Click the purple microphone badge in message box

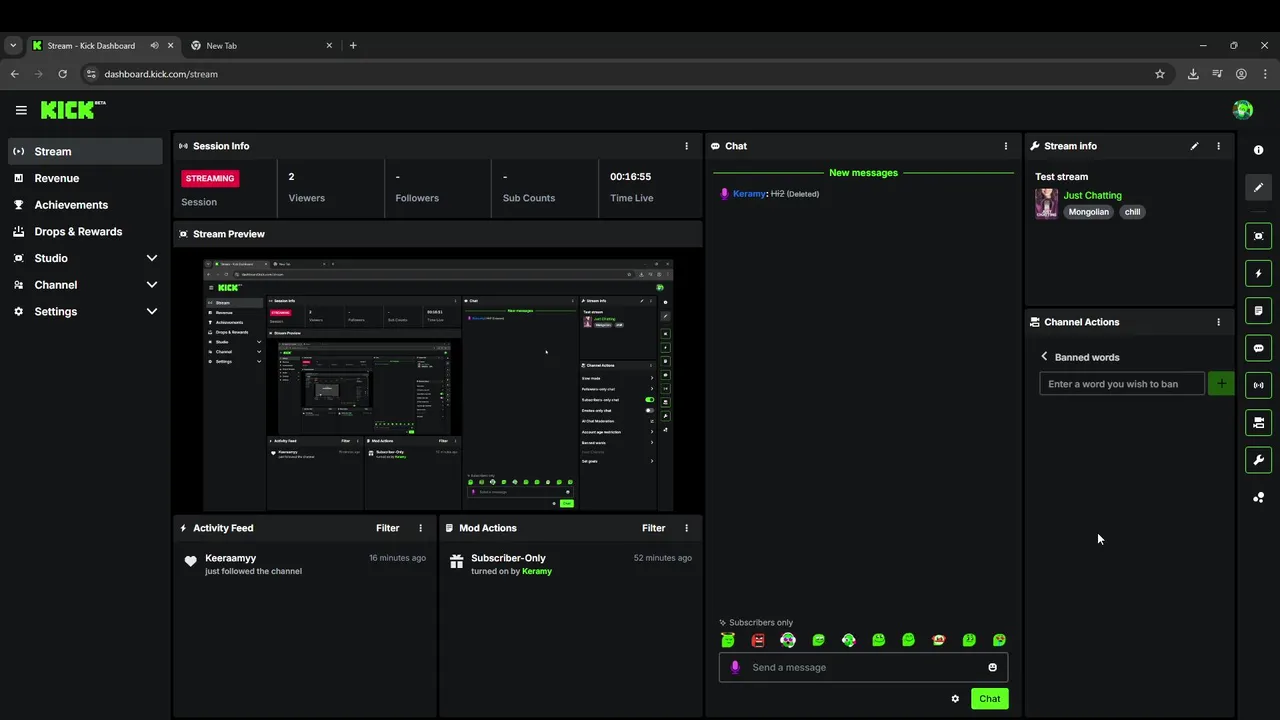click(x=735, y=667)
